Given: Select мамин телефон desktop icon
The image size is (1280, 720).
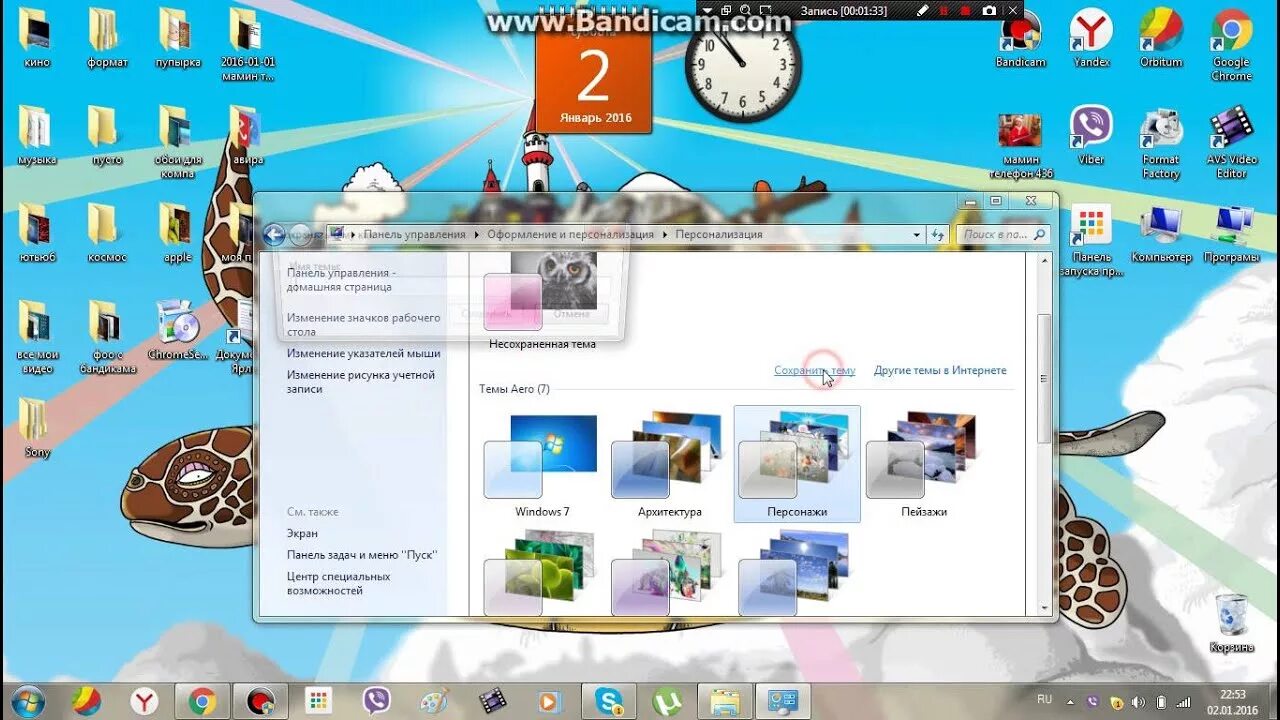Looking at the screenshot, I should [x=1020, y=145].
